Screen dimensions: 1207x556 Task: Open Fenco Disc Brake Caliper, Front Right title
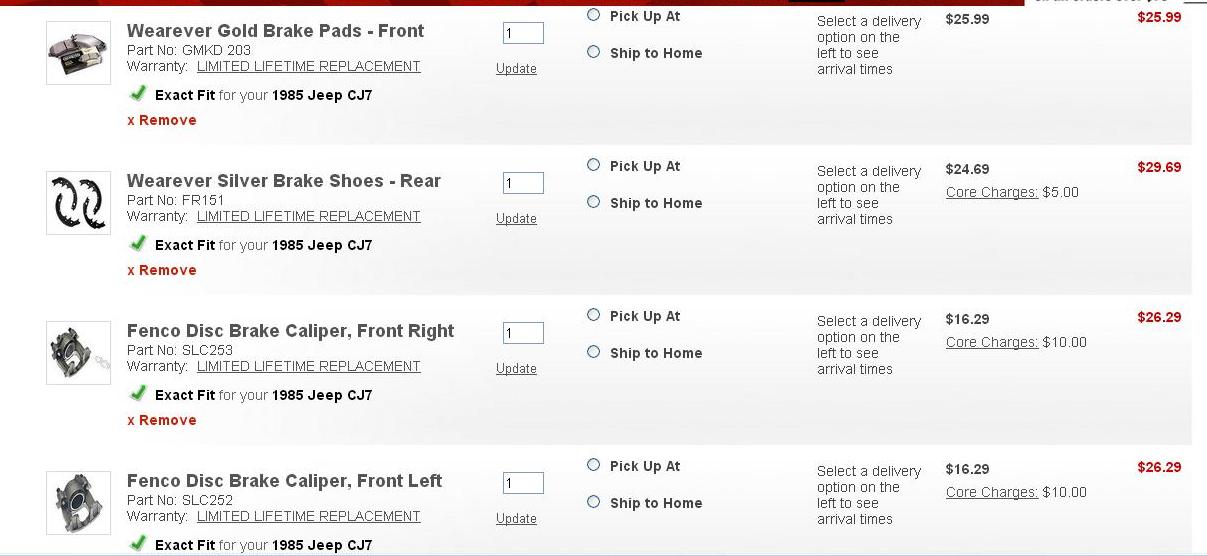[x=290, y=331]
